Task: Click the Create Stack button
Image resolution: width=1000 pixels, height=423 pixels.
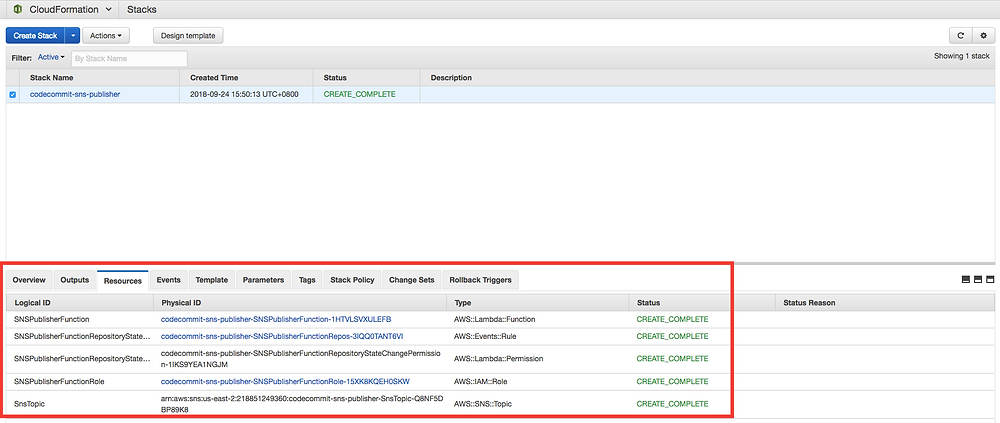Action: [x=36, y=36]
